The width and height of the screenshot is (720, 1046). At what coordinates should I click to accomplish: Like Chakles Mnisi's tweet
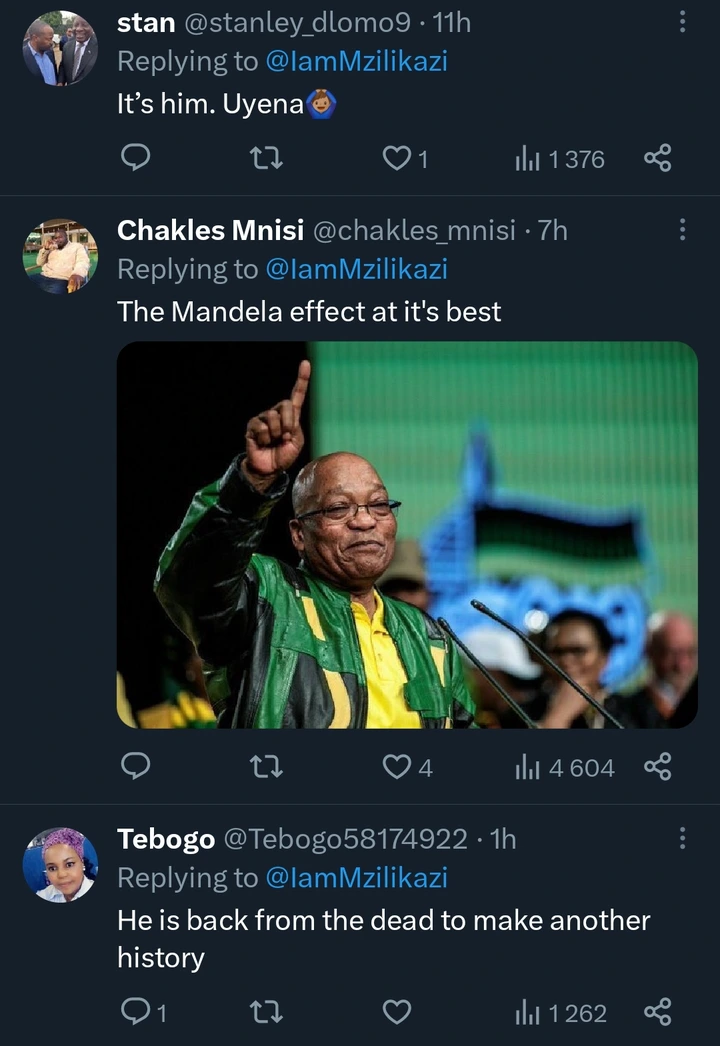(x=397, y=767)
